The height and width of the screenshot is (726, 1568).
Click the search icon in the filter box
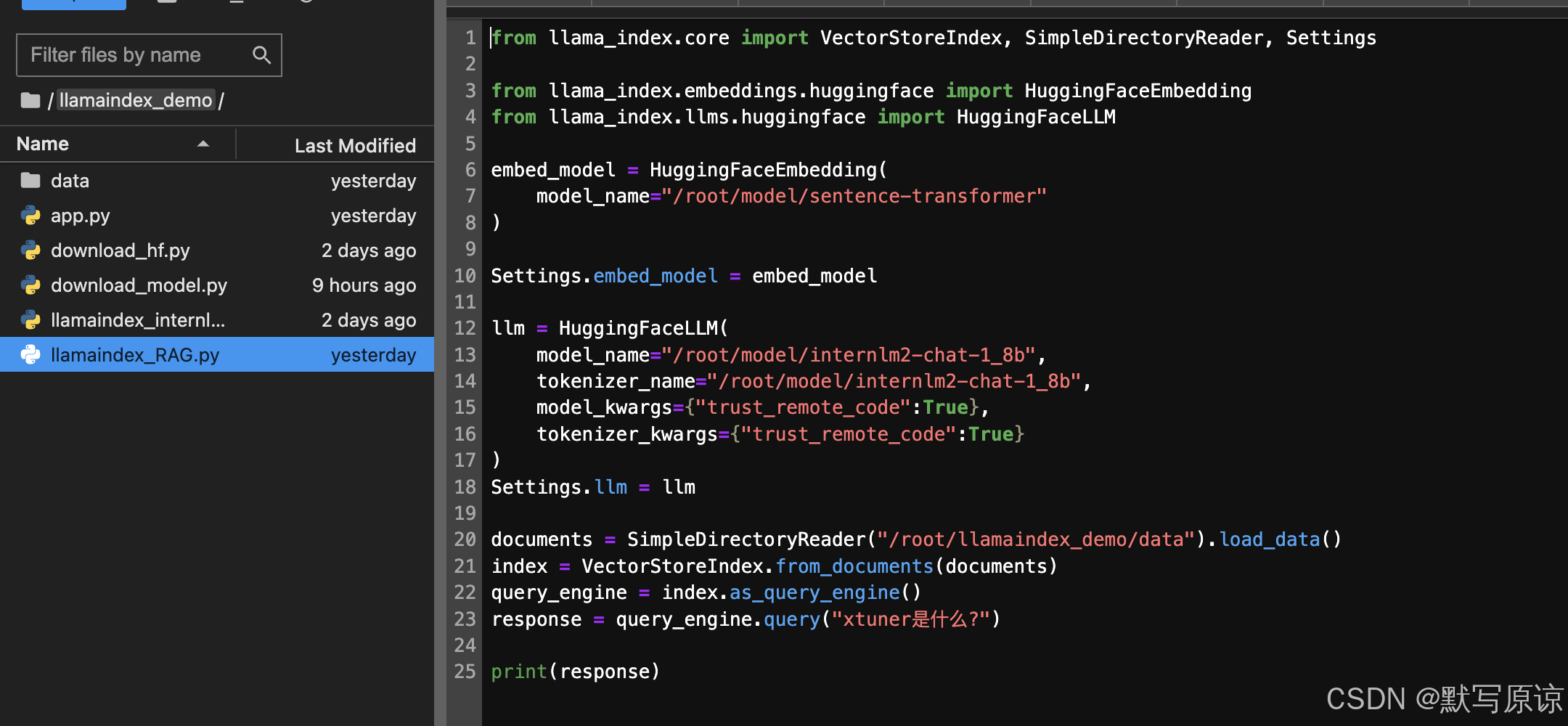(x=261, y=54)
